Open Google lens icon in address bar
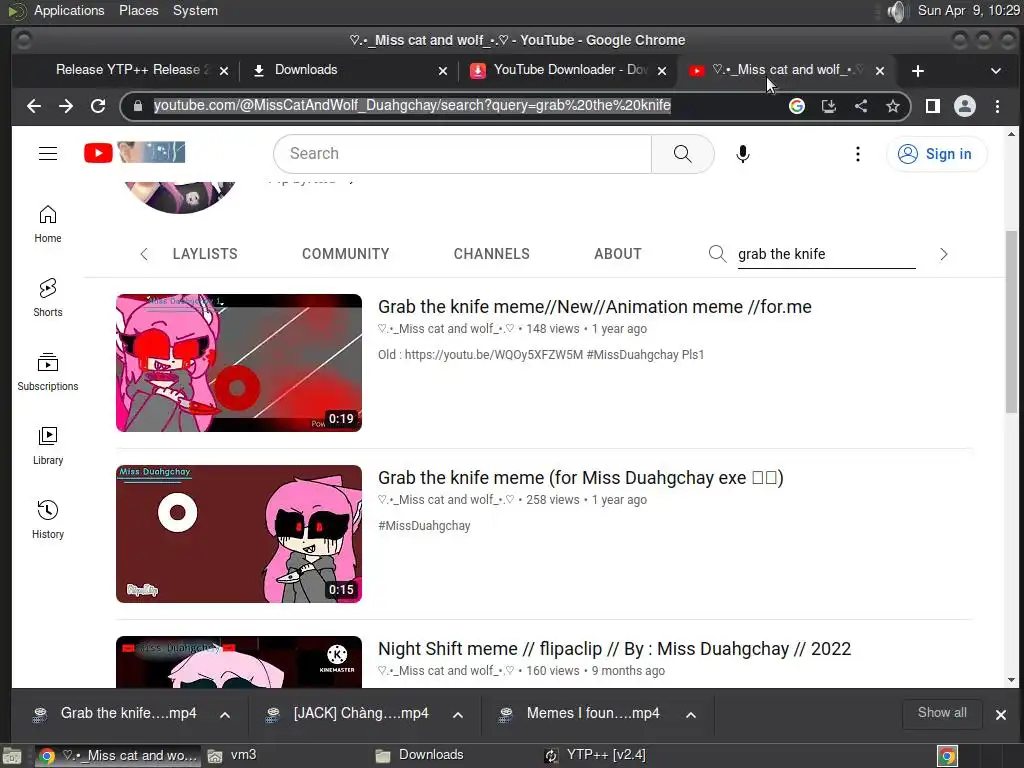The width and height of the screenshot is (1024, 768). coord(797,106)
